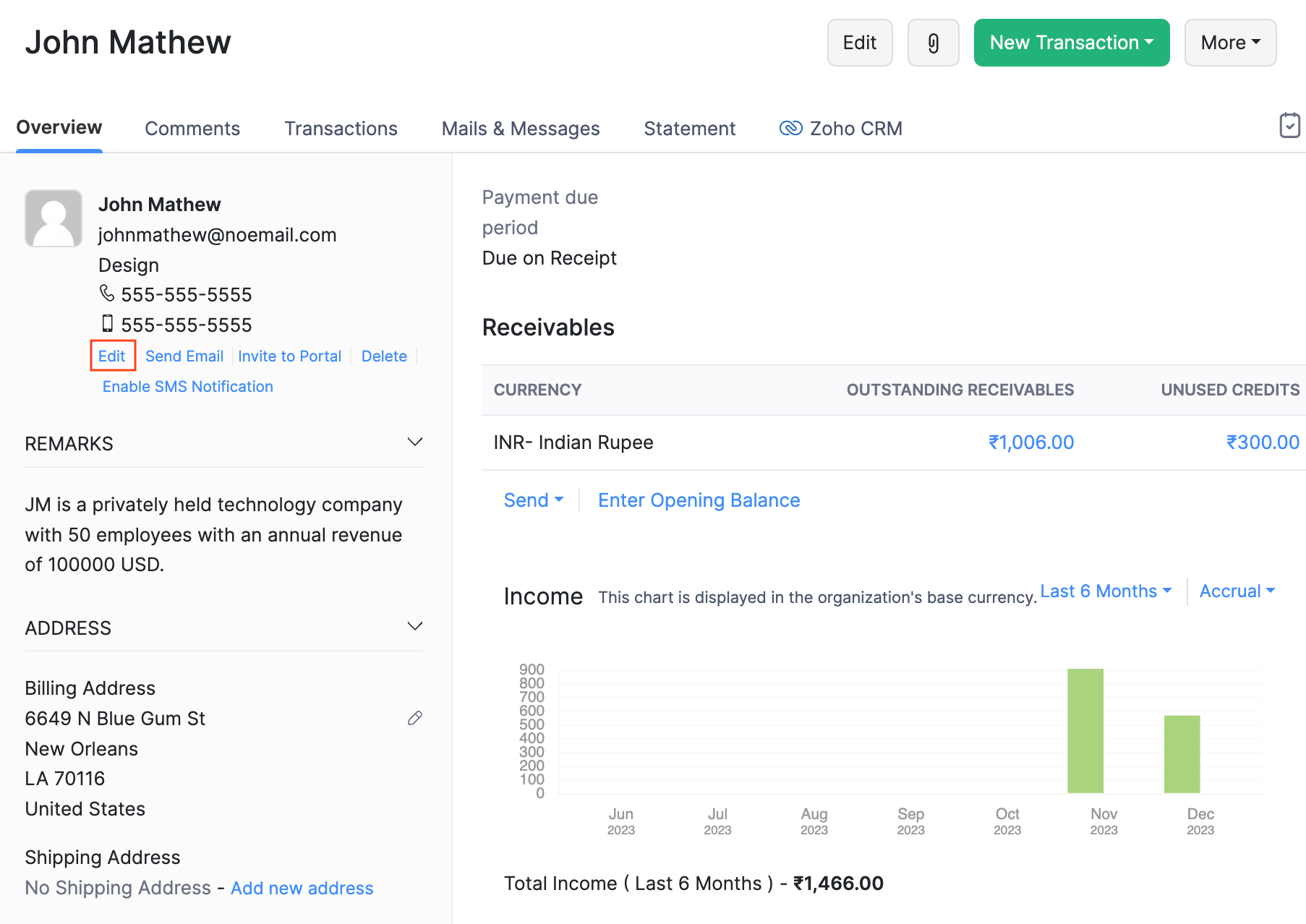Switch to the Transactions tab
Image resolution: width=1306 pixels, height=924 pixels.
coord(341,128)
